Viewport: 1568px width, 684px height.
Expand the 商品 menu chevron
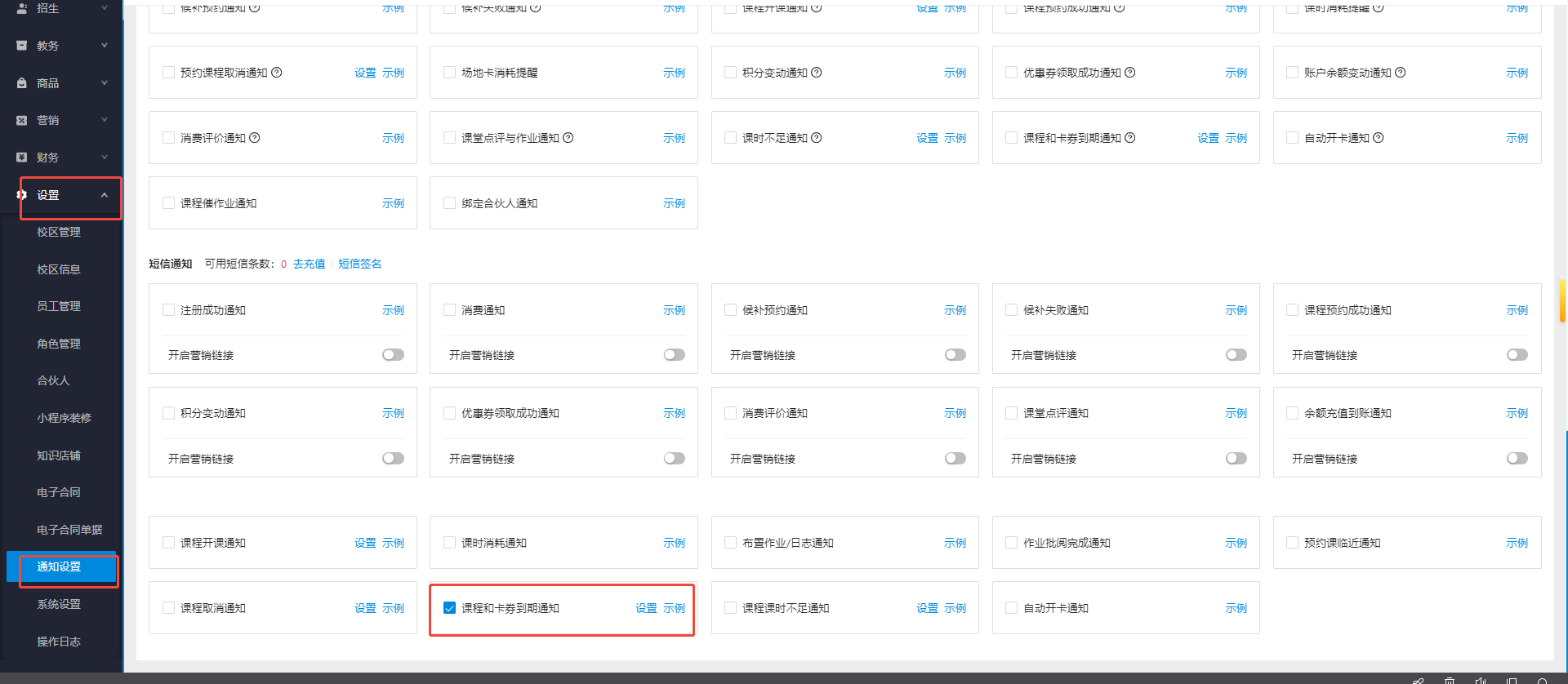point(105,82)
